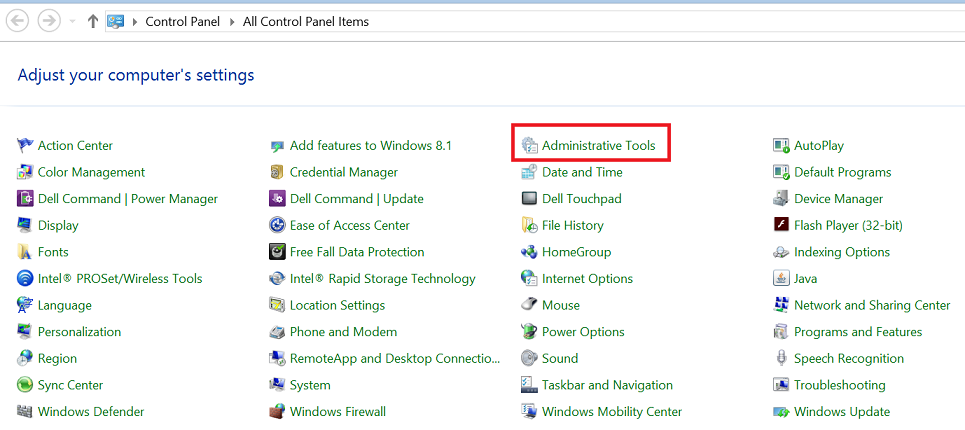Open the Network and Sharing Center link
The image size is (965, 430).
point(871,306)
